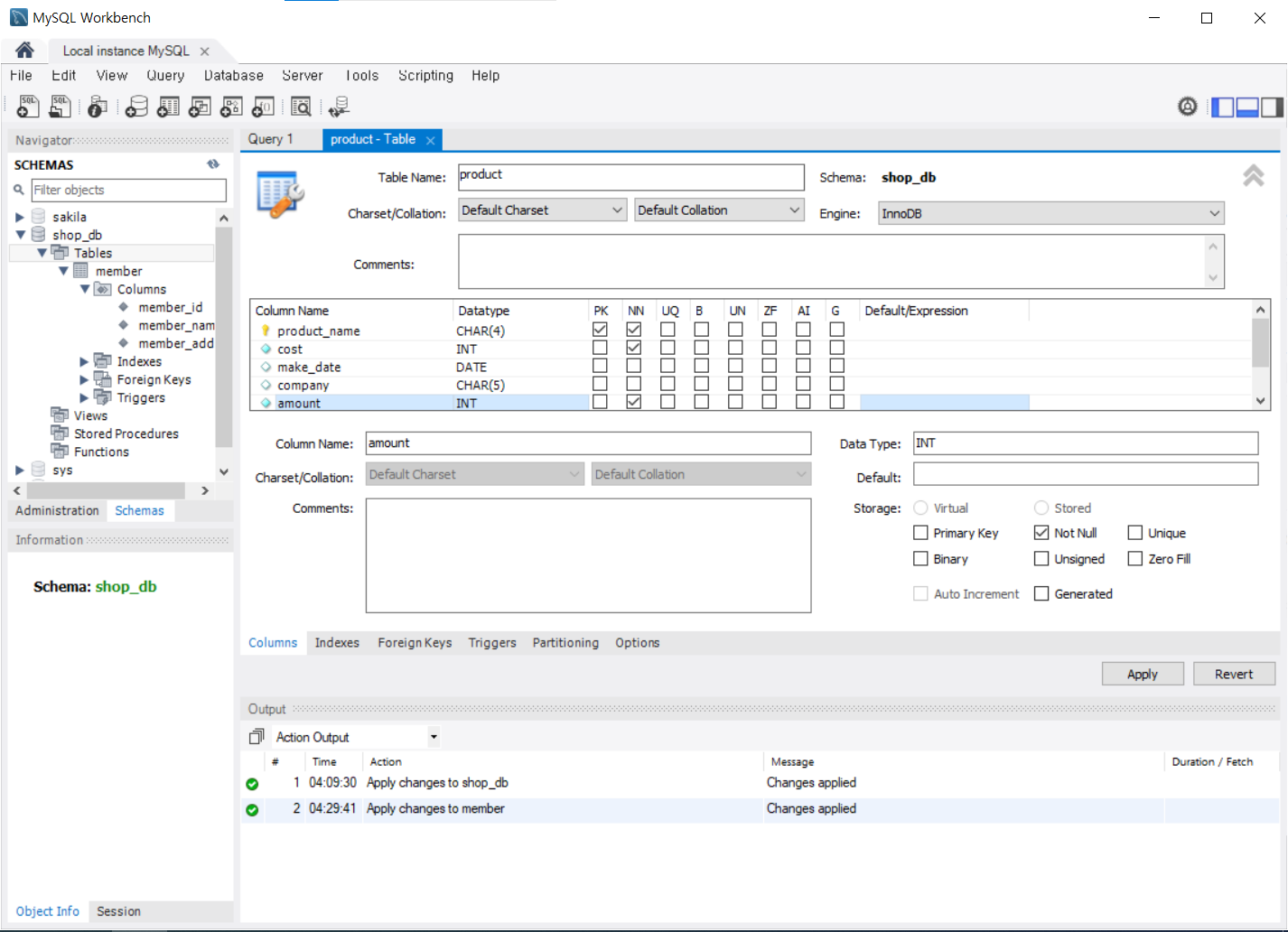Open table Default Charset dropdown
The width and height of the screenshot is (1288, 932).
click(542, 210)
